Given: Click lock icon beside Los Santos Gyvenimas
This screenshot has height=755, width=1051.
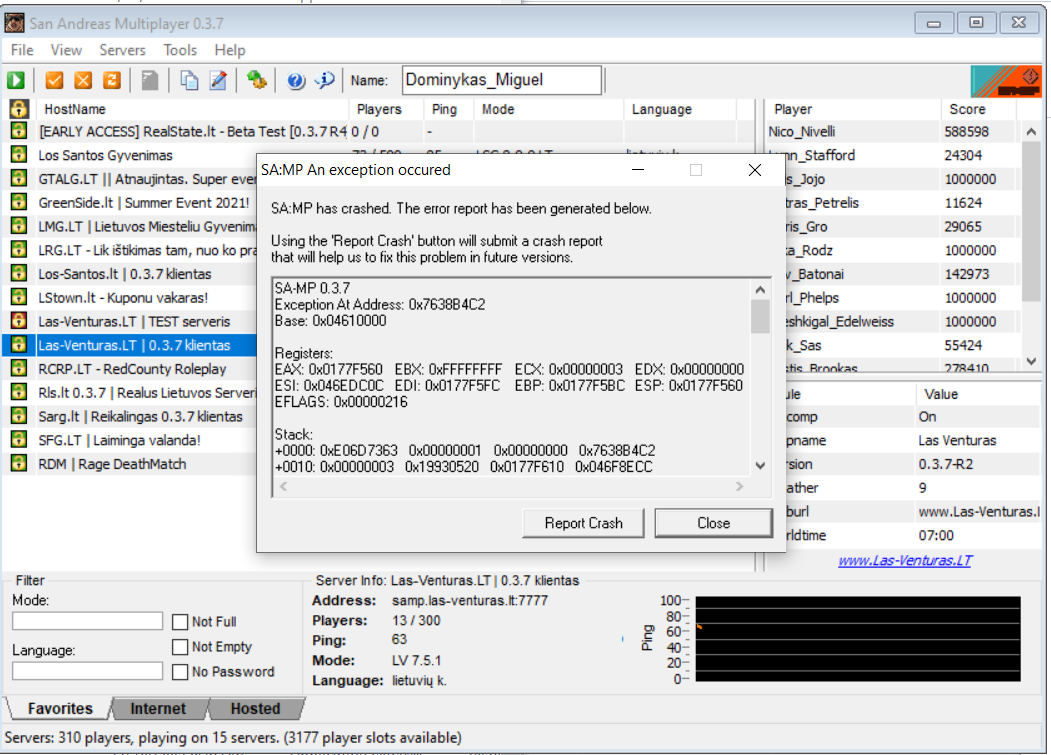Looking at the screenshot, I should [x=19, y=155].
